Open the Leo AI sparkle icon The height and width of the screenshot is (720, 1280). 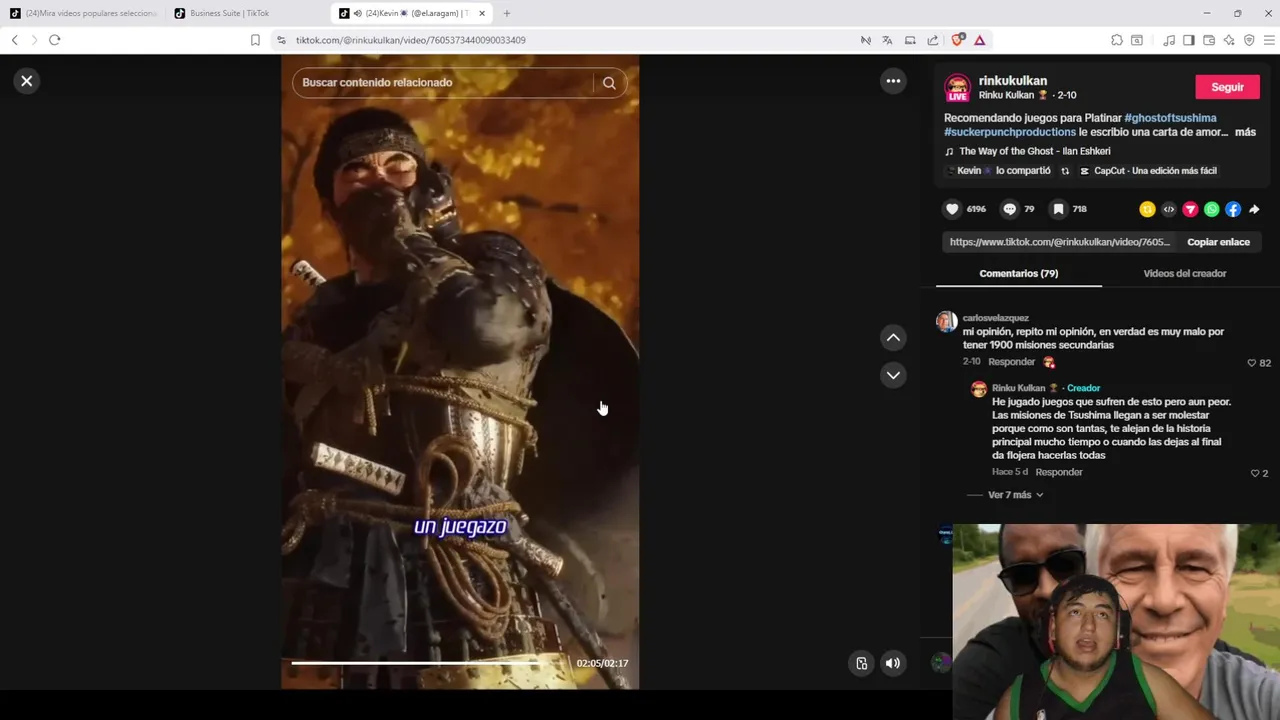[x=1228, y=40]
